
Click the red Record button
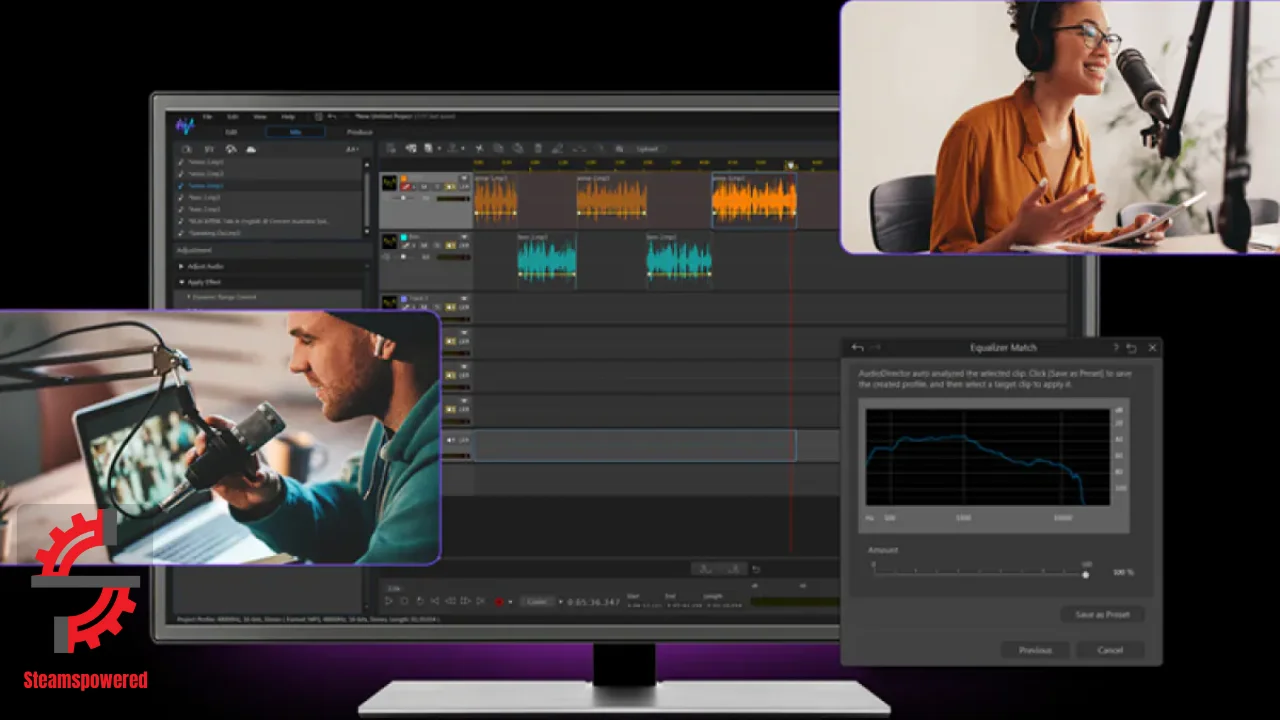click(x=499, y=601)
